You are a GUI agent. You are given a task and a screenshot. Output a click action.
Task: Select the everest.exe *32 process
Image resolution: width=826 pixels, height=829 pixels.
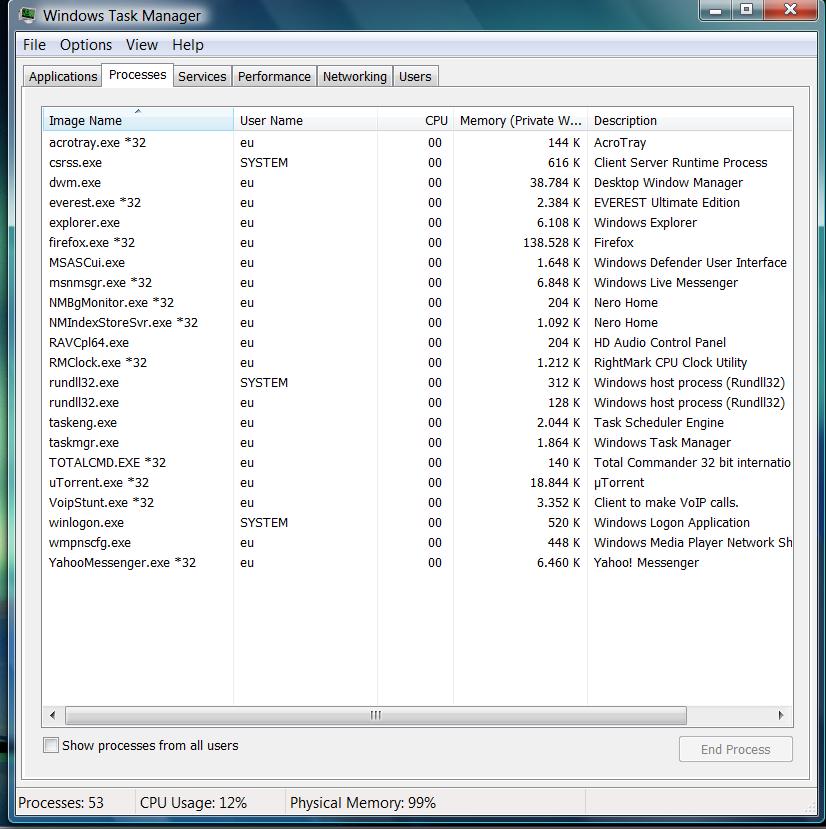[417, 203]
